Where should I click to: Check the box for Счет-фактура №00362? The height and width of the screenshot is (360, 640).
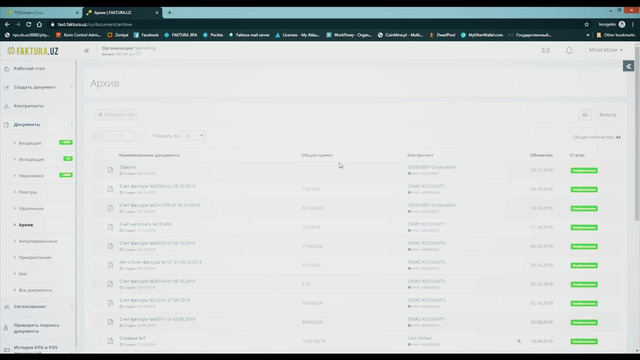(98, 189)
